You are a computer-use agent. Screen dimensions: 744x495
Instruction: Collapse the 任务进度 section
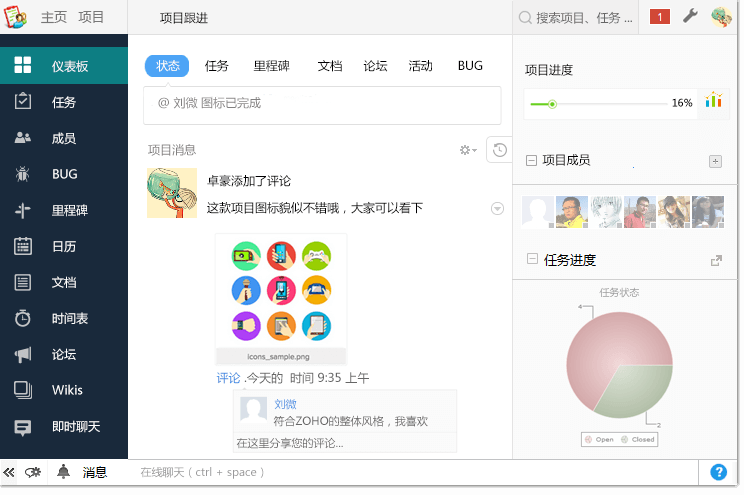[532, 259]
